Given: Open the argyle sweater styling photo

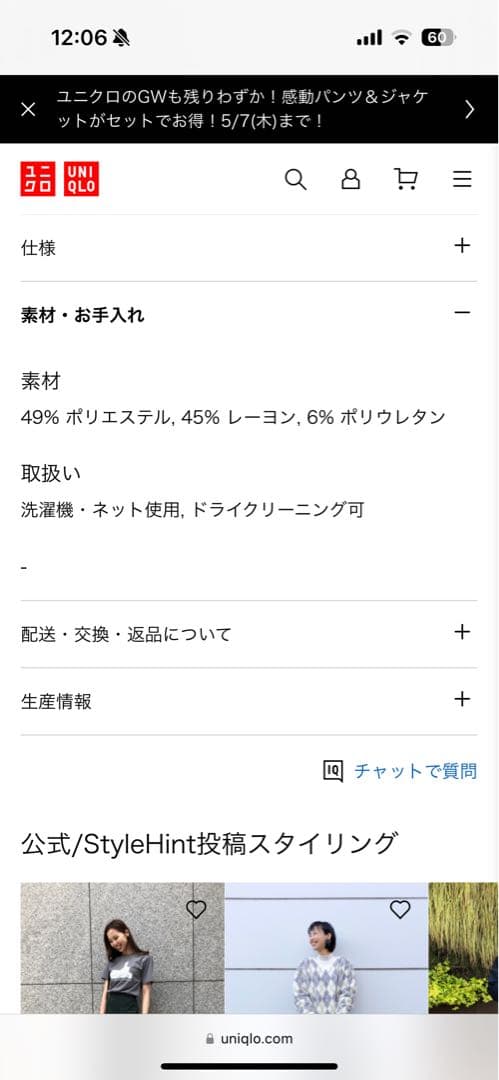Looking at the screenshot, I should point(326,948).
